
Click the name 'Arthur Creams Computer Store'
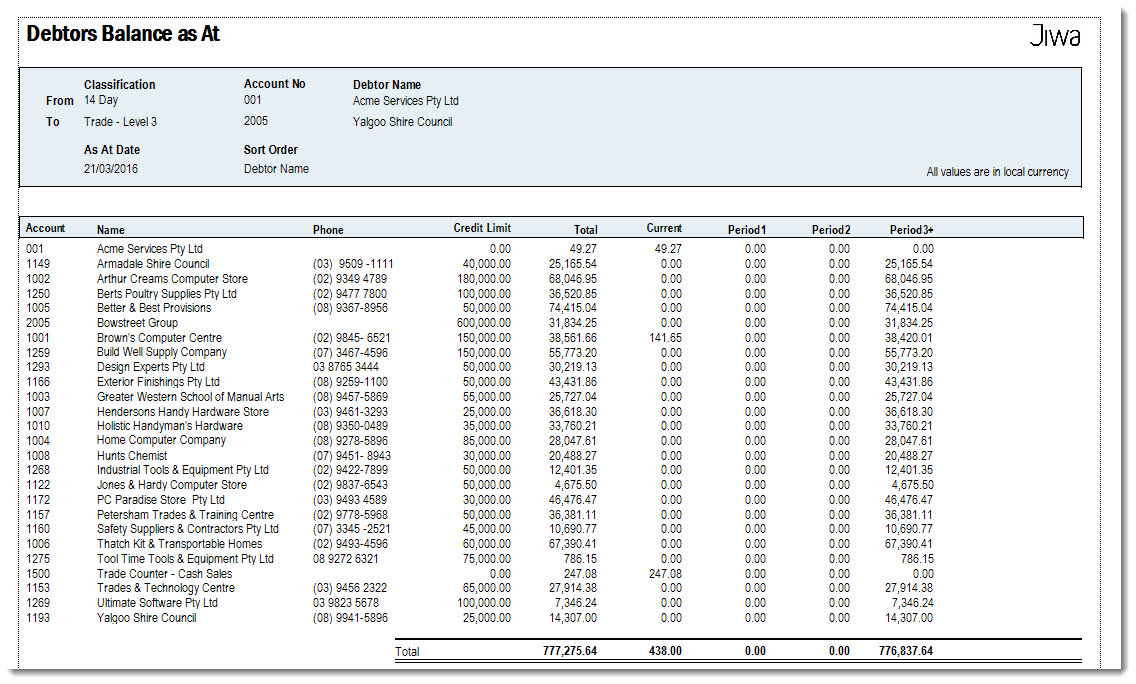[x=172, y=279]
